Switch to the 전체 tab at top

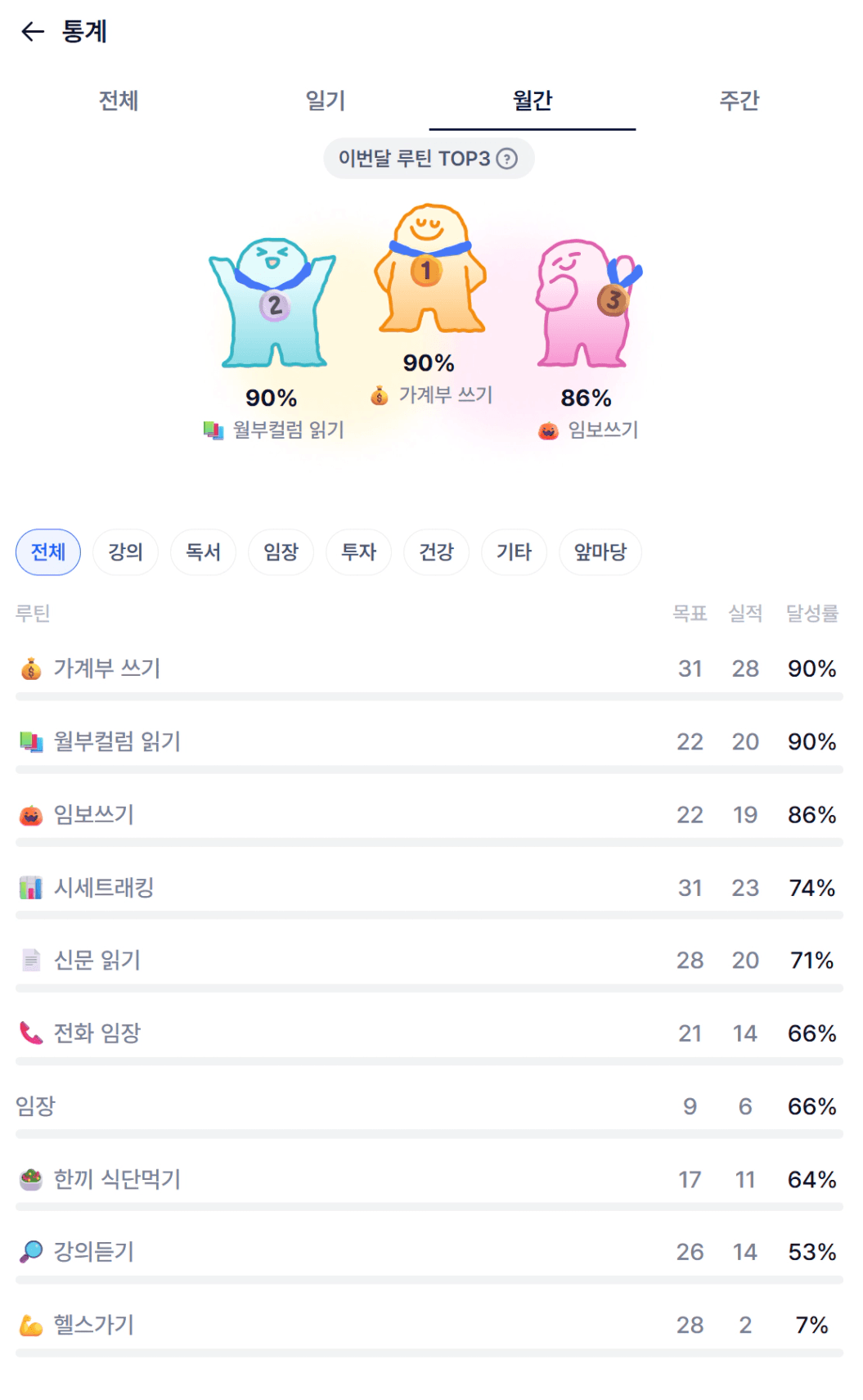point(119,101)
